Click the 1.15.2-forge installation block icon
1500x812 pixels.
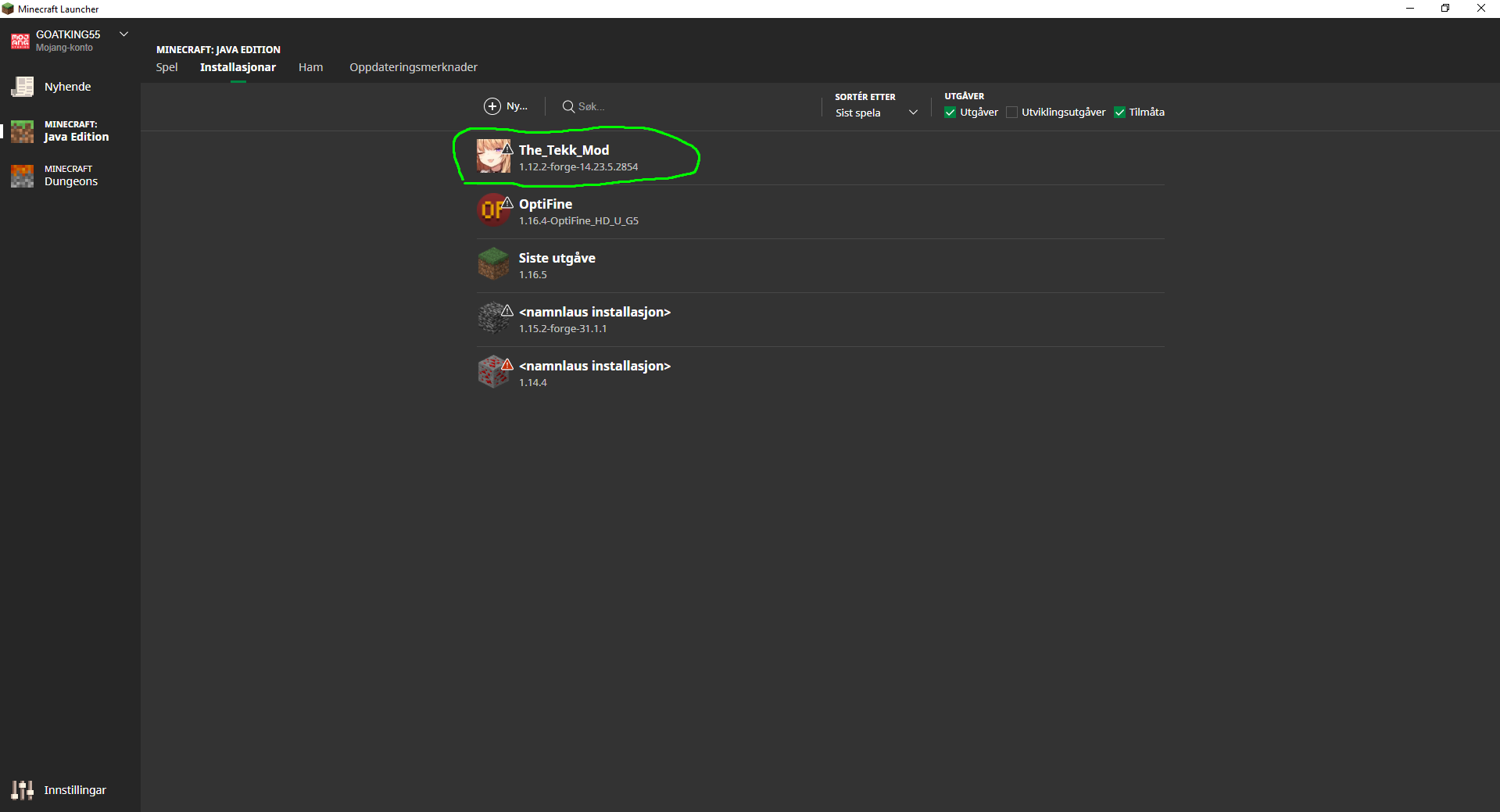pos(493,318)
